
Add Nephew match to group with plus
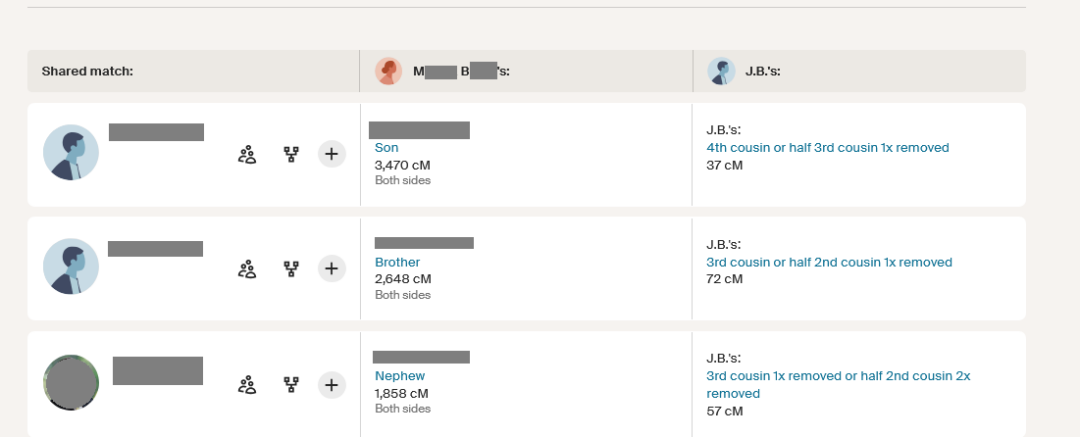(x=331, y=385)
